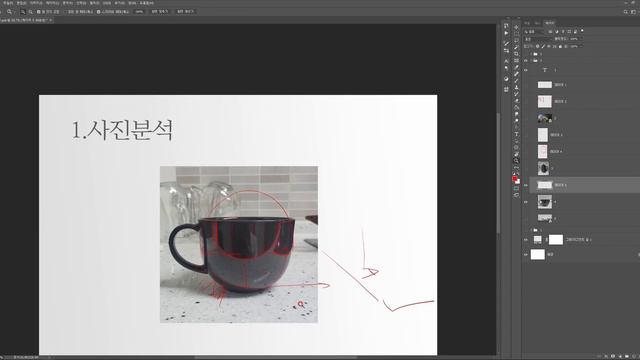The image size is (640, 360).
Task: Select the Eyedropper tool
Action: click(x=516, y=67)
